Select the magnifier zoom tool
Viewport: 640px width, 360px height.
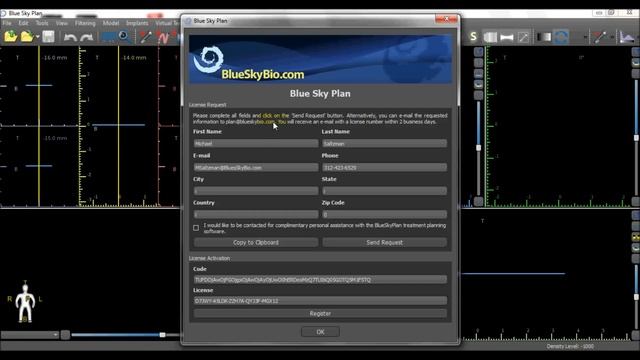click(x=124, y=37)
